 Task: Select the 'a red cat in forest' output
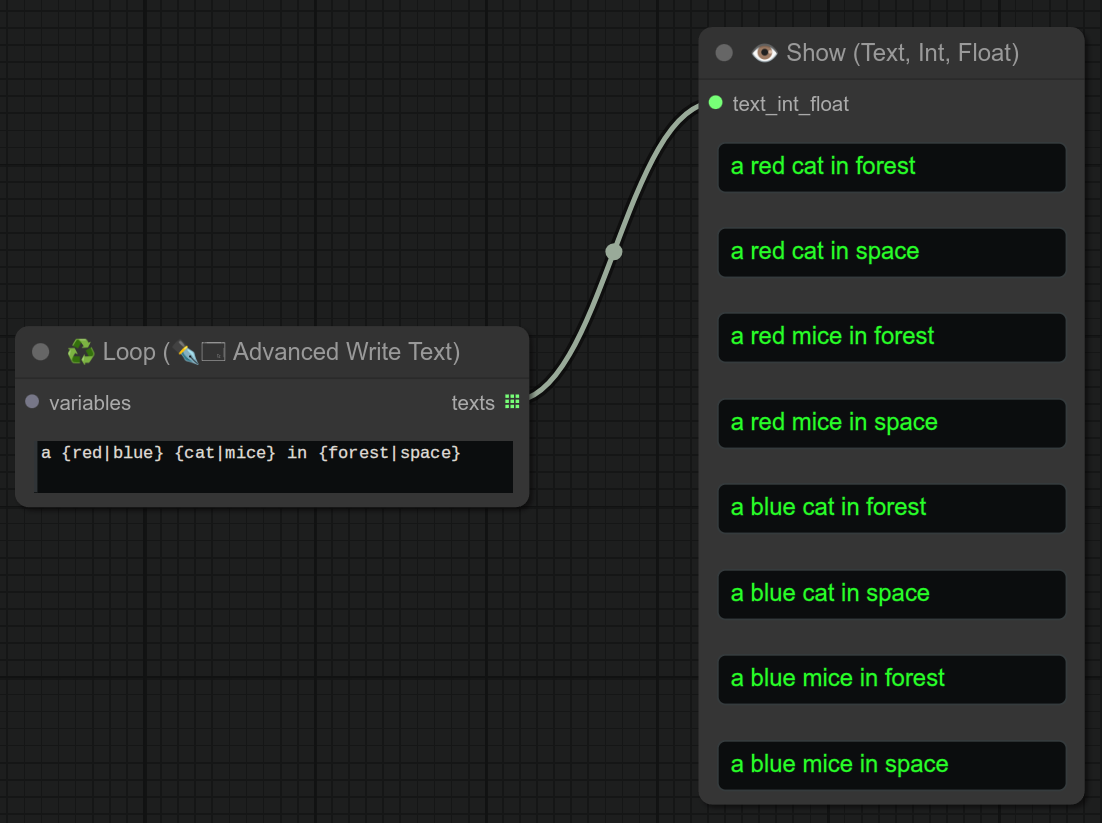tap(890, 167)
